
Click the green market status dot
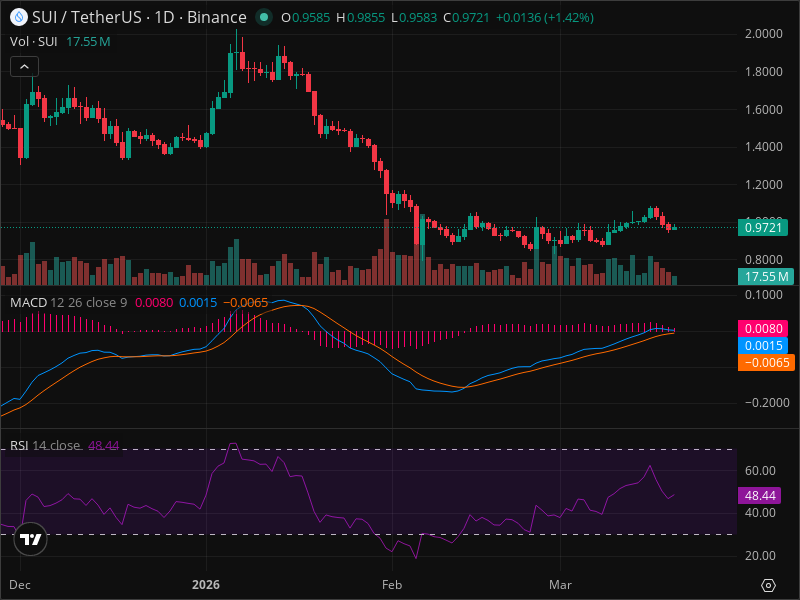coord(264,17)
